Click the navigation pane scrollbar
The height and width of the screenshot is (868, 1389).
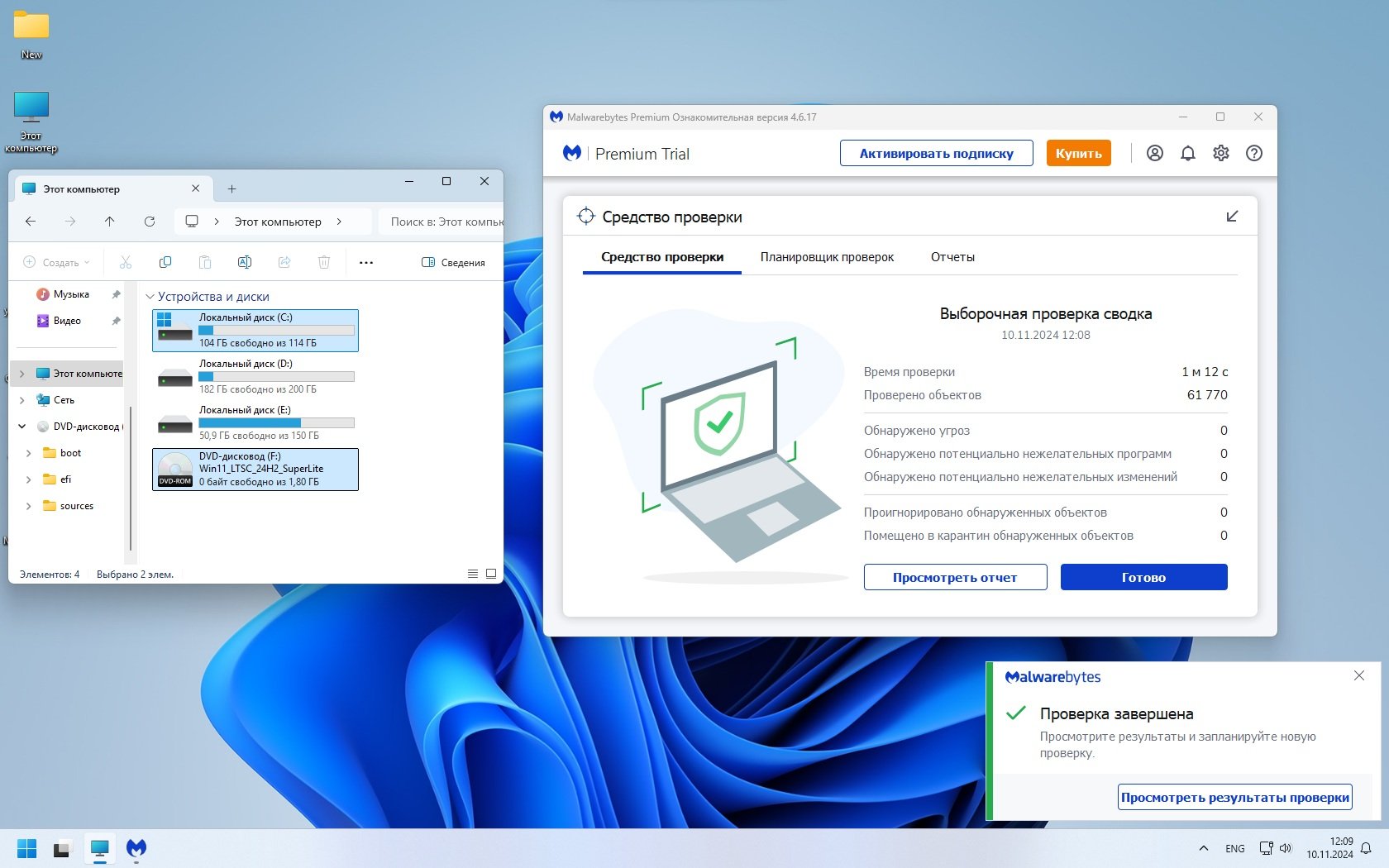click(131, 478)
